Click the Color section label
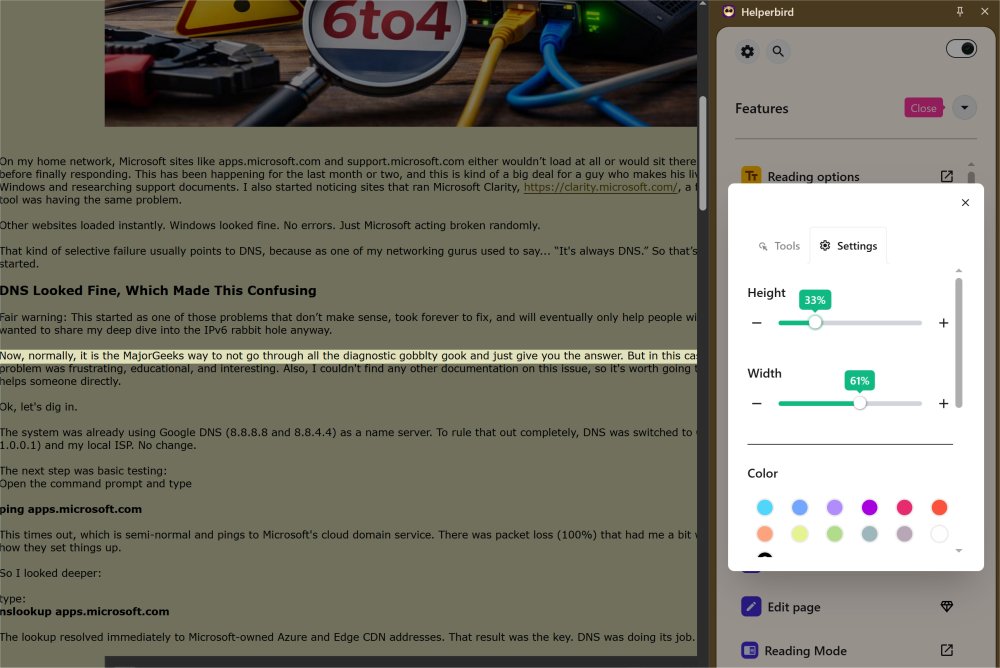The image size is (1000, 668). (762, 473)
